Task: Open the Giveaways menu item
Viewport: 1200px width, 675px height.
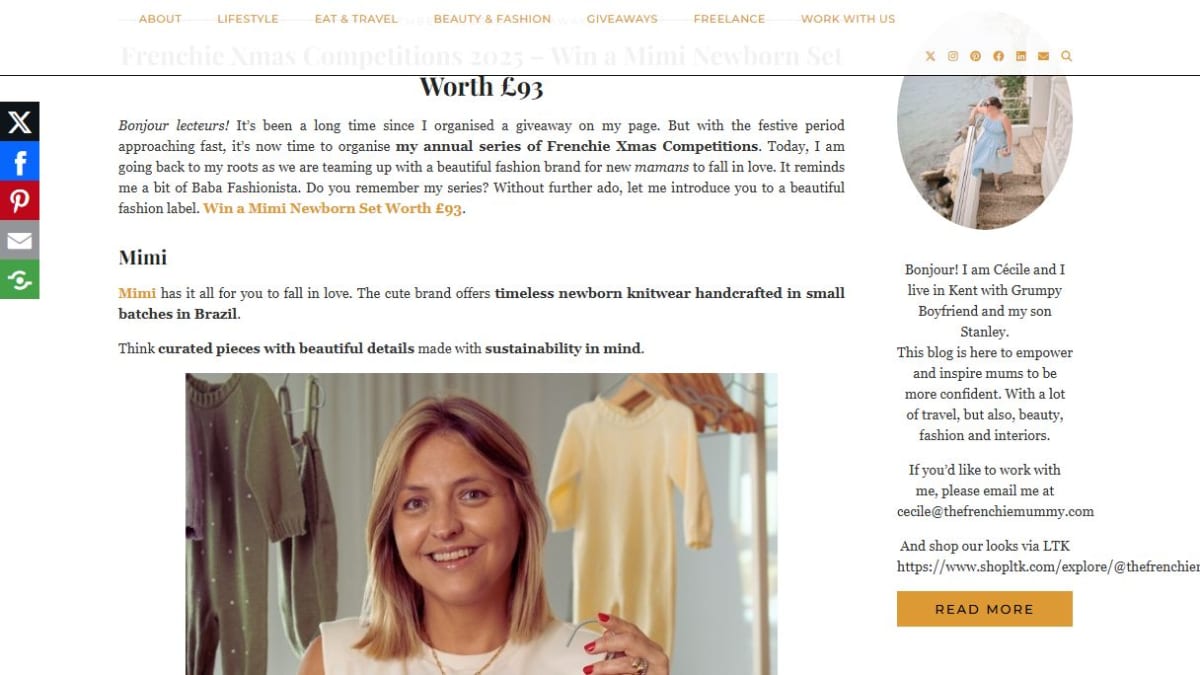Action: (x=622, y=19)
